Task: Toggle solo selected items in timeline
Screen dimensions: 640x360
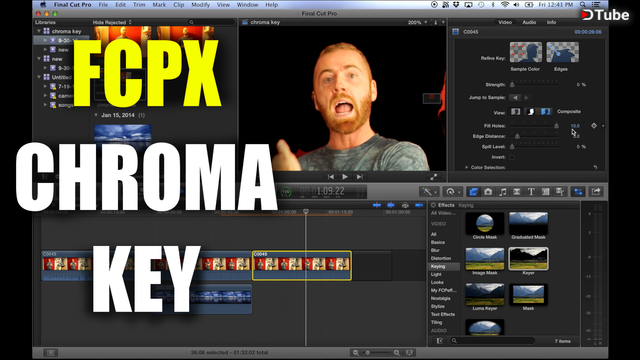Action: coord(405,205)
